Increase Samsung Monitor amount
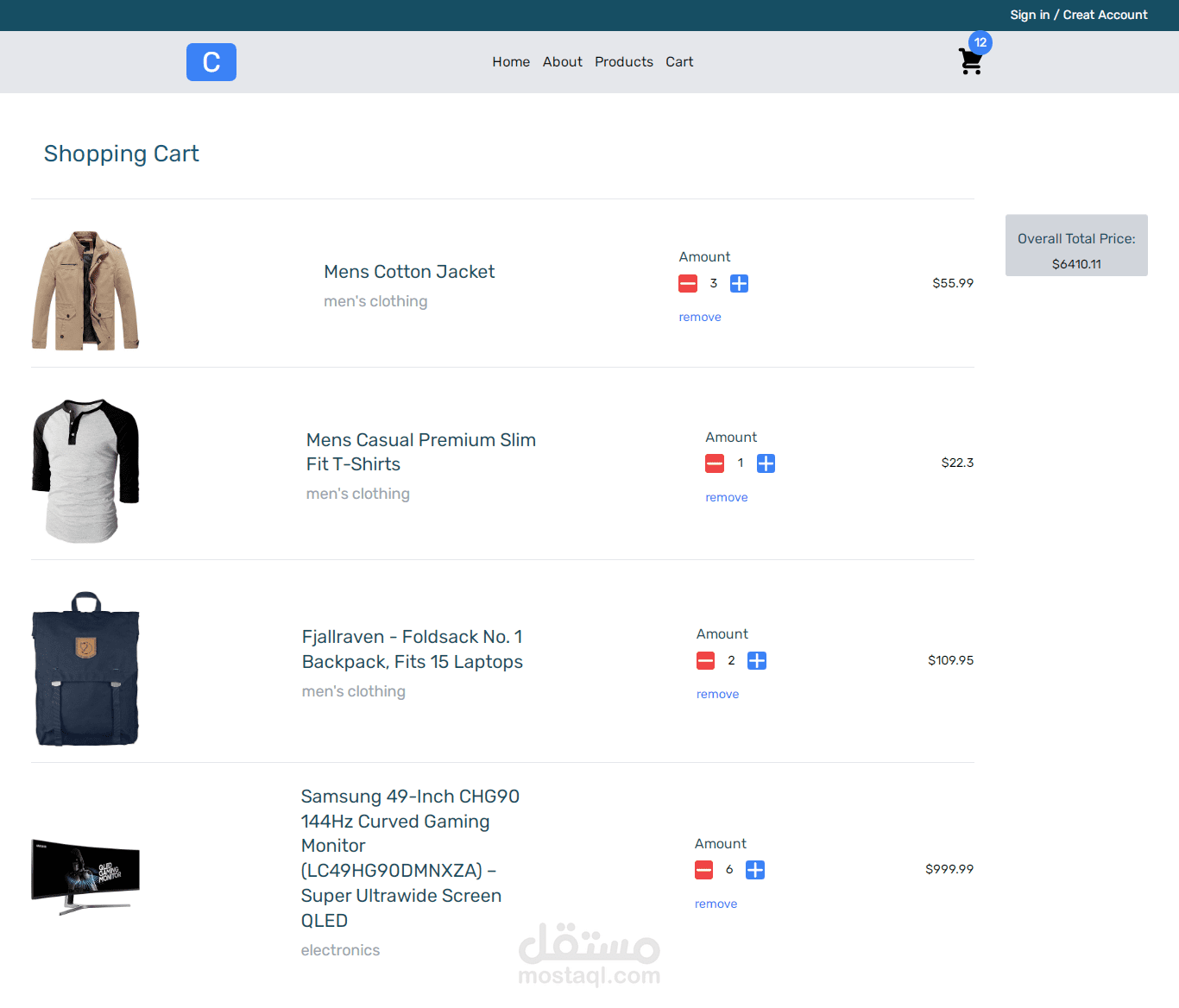Viewport: 1179px width, 1008px height. pos(755,870)
